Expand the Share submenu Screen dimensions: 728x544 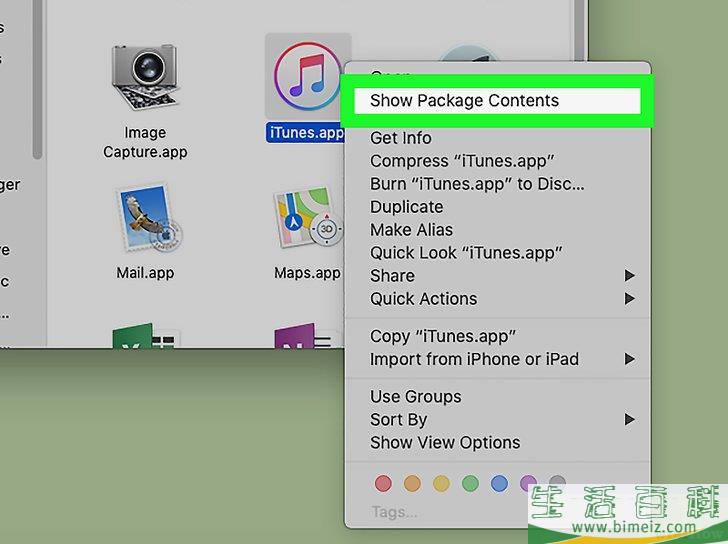[497, 276]
